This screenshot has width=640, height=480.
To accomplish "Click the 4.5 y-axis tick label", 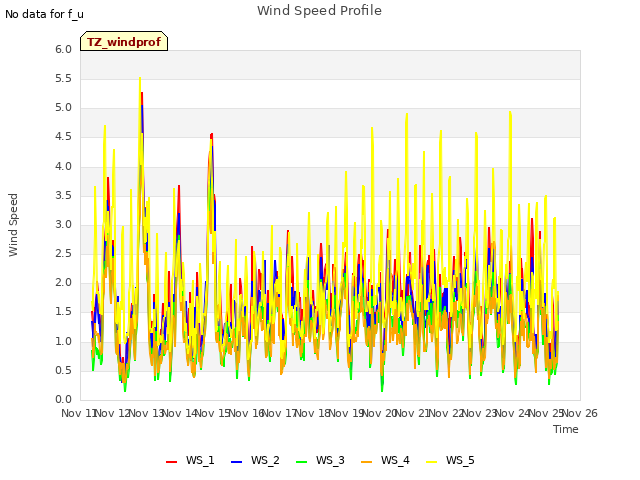I will point(63,137).
